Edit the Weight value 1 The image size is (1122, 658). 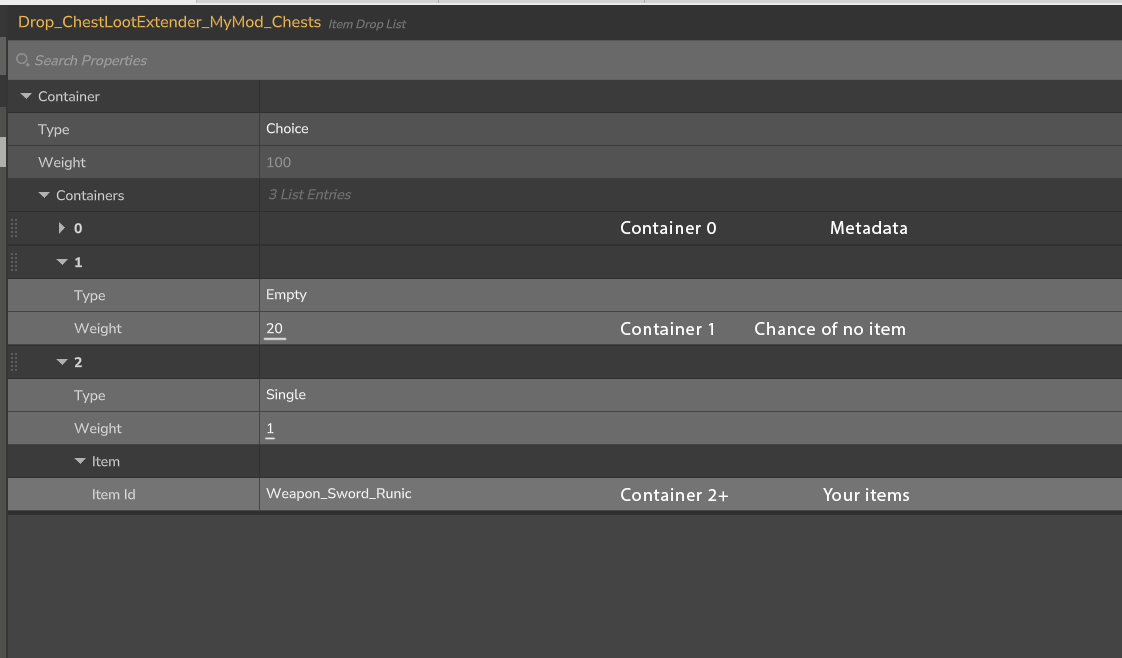coord(270,428)
